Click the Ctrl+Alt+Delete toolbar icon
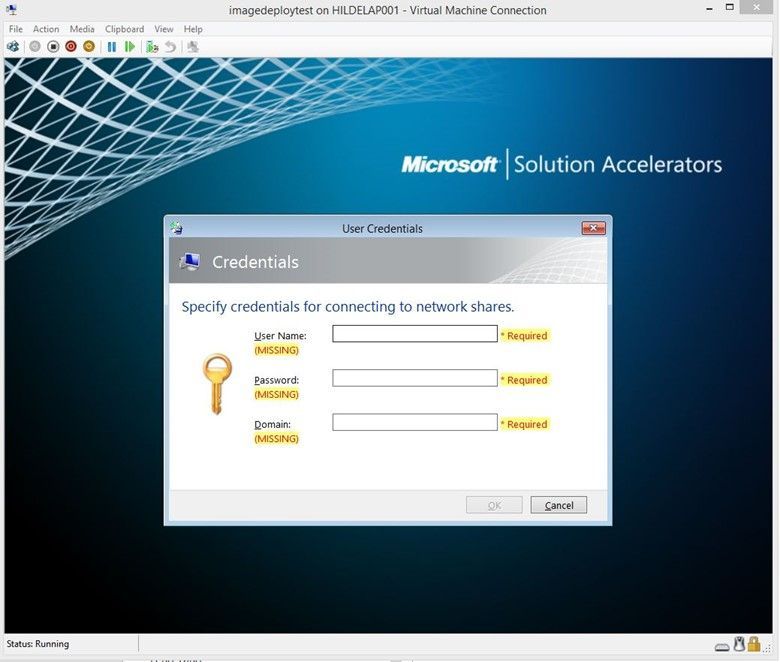Image resolution: width=780 pixels, height=662 pixels. click(x=13, y=47)
